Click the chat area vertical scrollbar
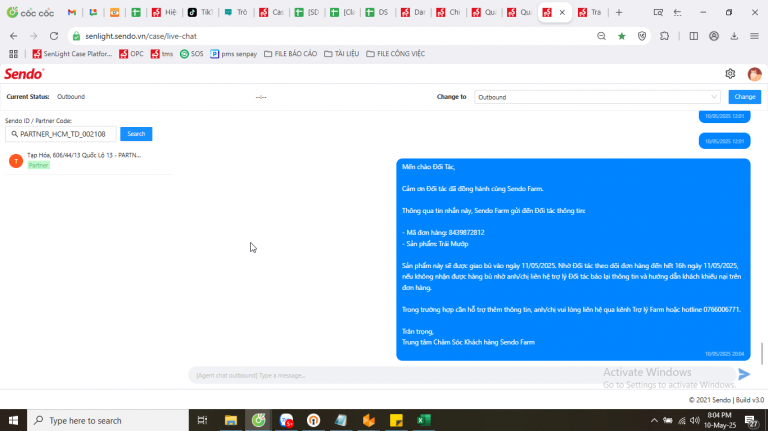 pos(762,354)
